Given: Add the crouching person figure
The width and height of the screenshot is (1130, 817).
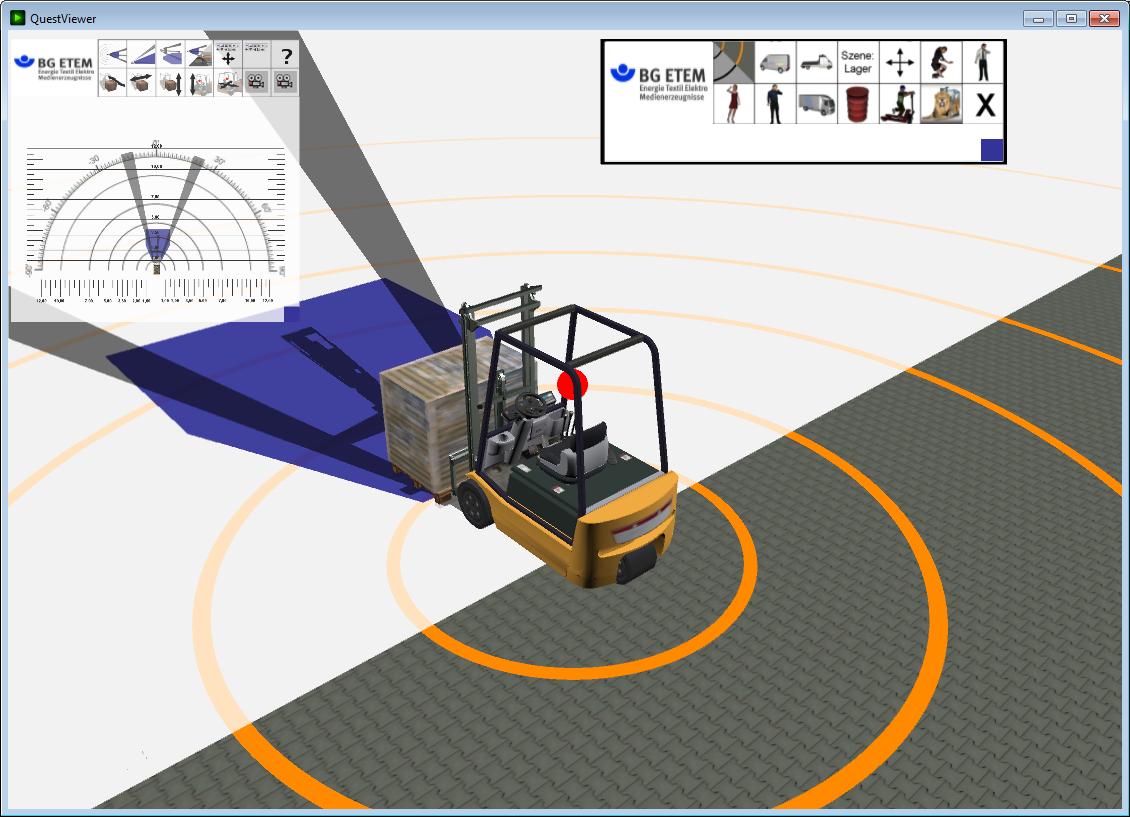Looking at the screenshot, I should tap(941, 62).
